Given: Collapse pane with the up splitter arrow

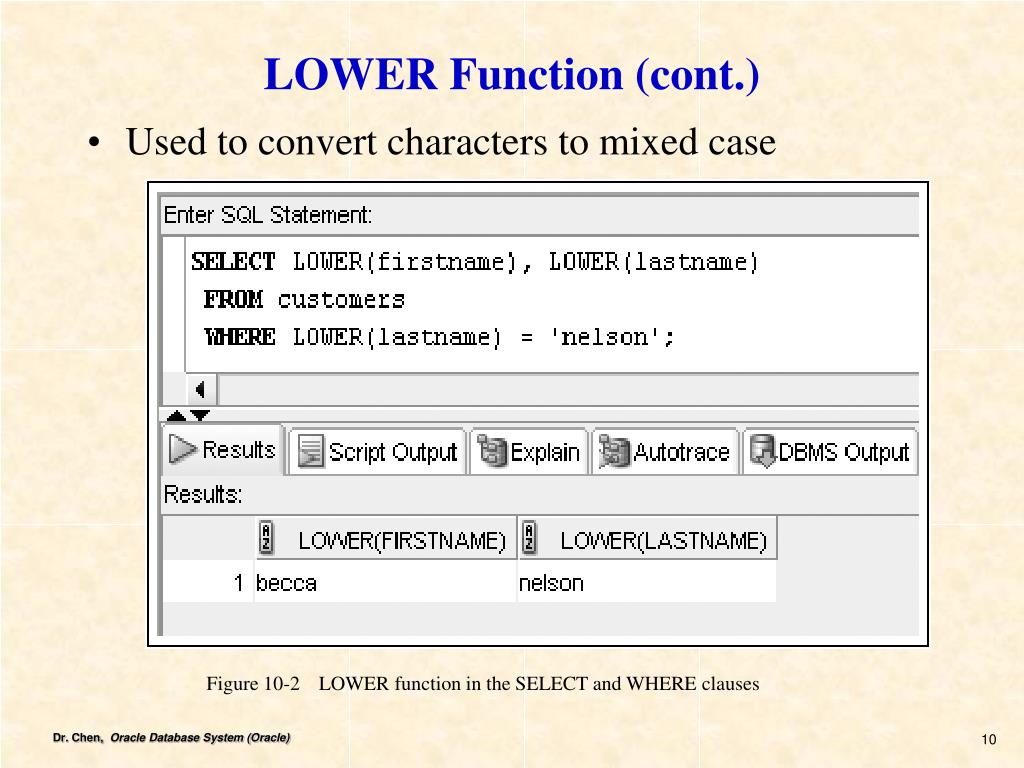Looking at the screenshot, I should (x=176, y=415).
